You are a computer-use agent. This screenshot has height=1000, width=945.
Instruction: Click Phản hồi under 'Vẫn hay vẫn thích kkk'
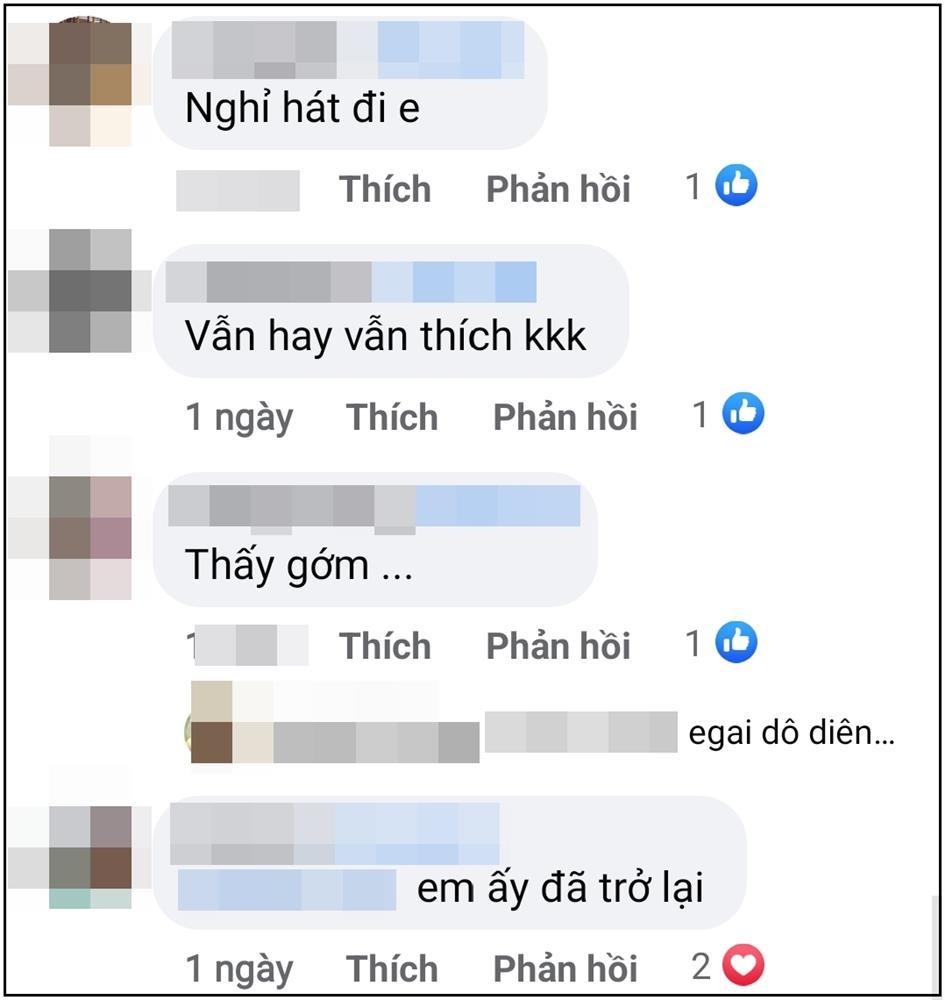(566, 417)
